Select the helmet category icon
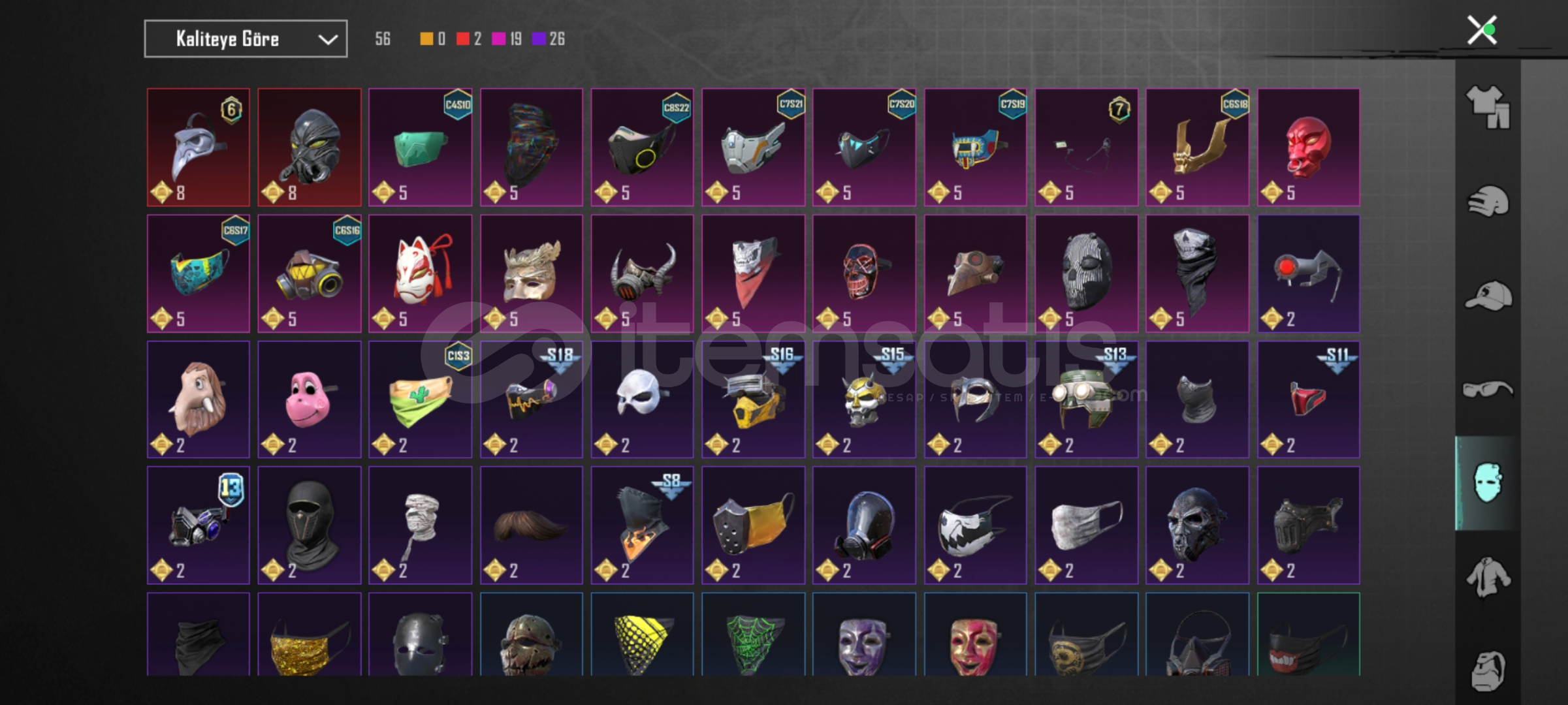Image resolution: width=1568 pixels, height=705 pixels. coord(1488,201)
